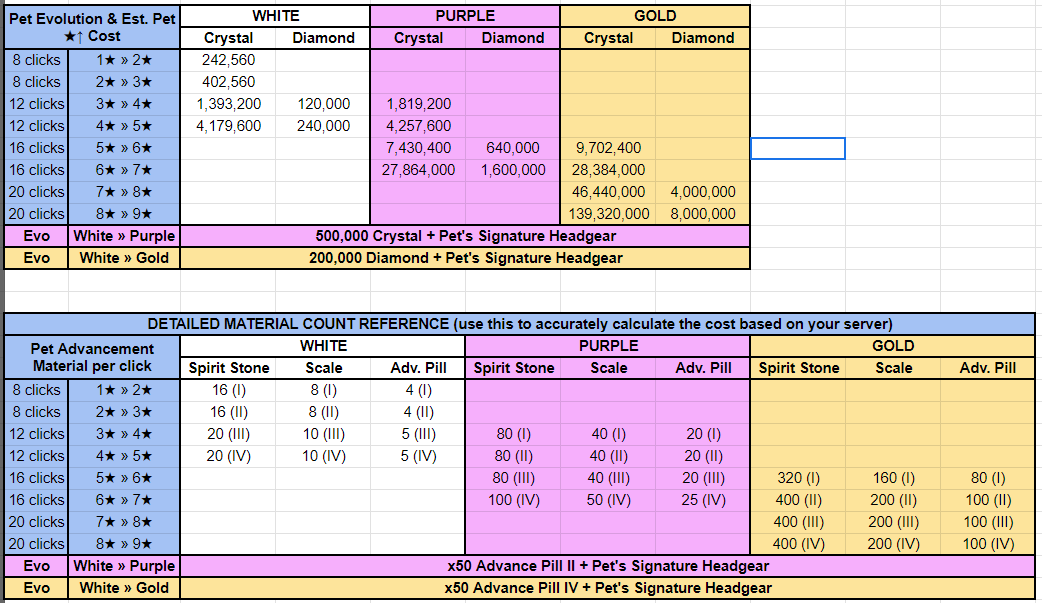
Task: Click the "DETAILED MATERIAL COUNT REFERENCE" banner
Action: click(520, 324)
